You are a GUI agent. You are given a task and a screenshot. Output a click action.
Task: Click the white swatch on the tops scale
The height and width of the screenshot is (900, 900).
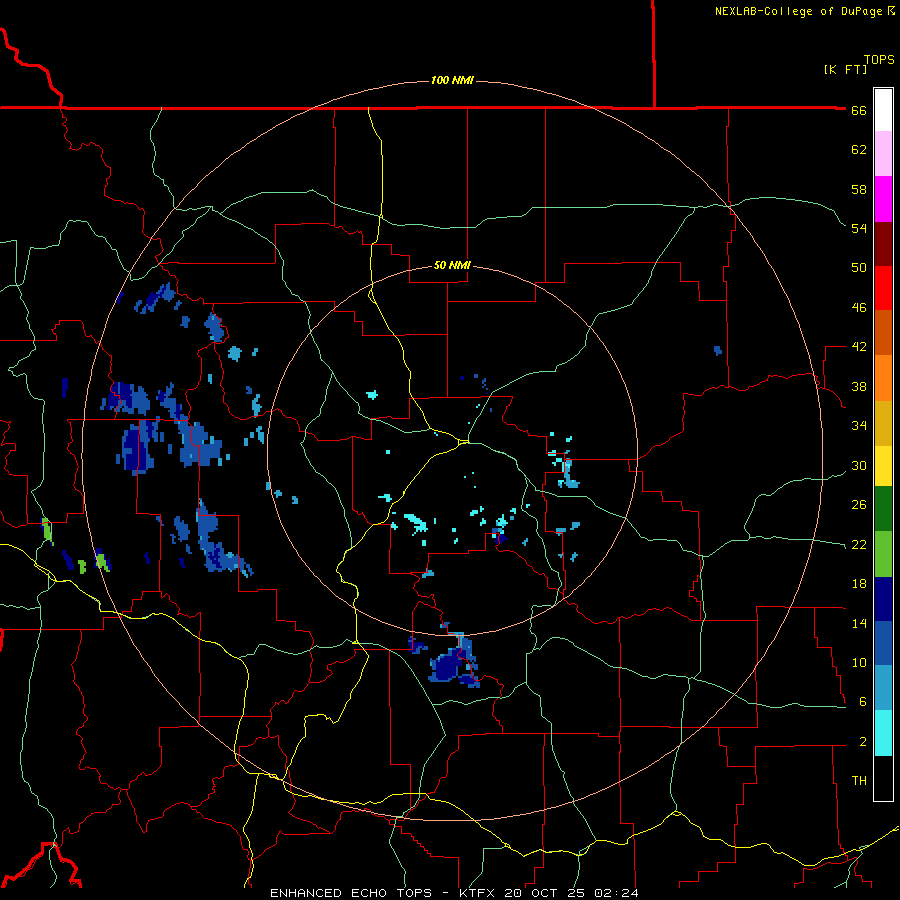883,110
